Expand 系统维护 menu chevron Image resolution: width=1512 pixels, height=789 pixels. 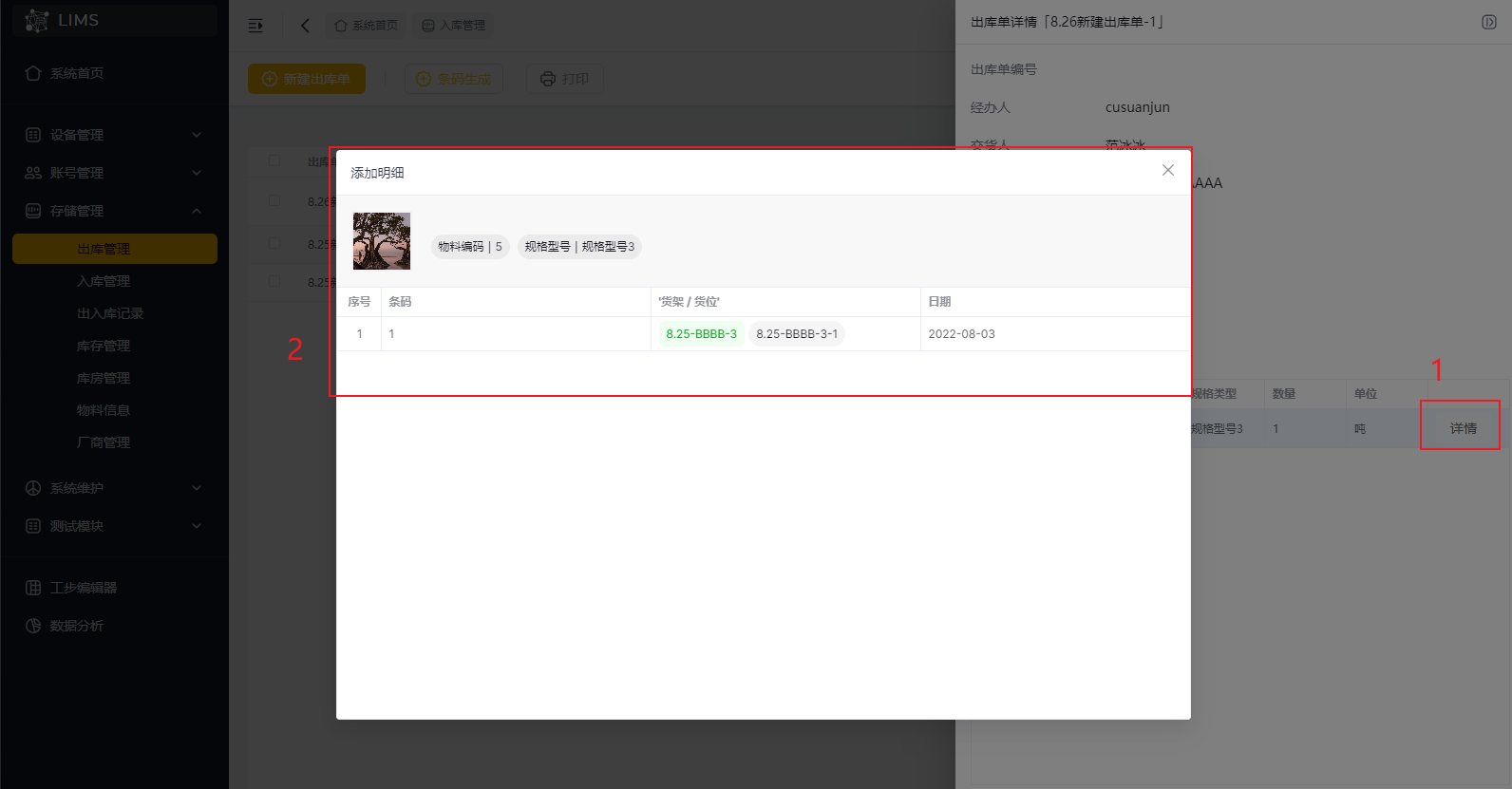(197, 488)
